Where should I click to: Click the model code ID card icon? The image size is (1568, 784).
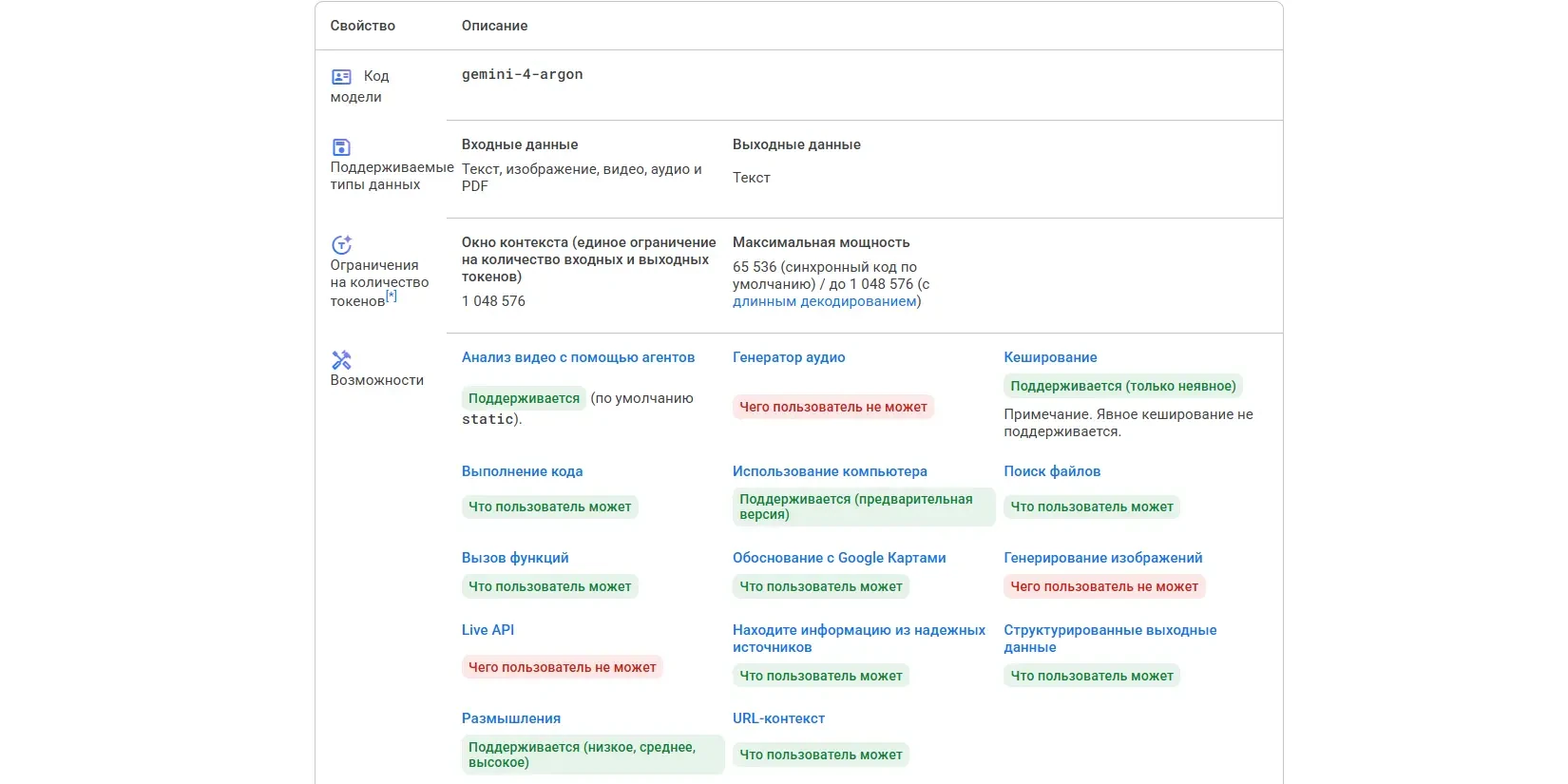coord(341,77)
